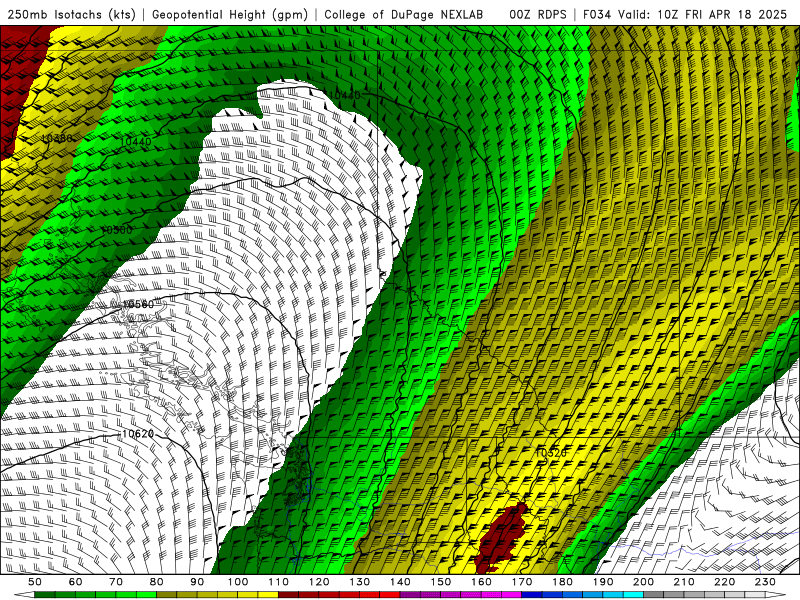The image size is (800, 600).
Task: Click the 130 value on the color scale
Action: click(359, 582)
